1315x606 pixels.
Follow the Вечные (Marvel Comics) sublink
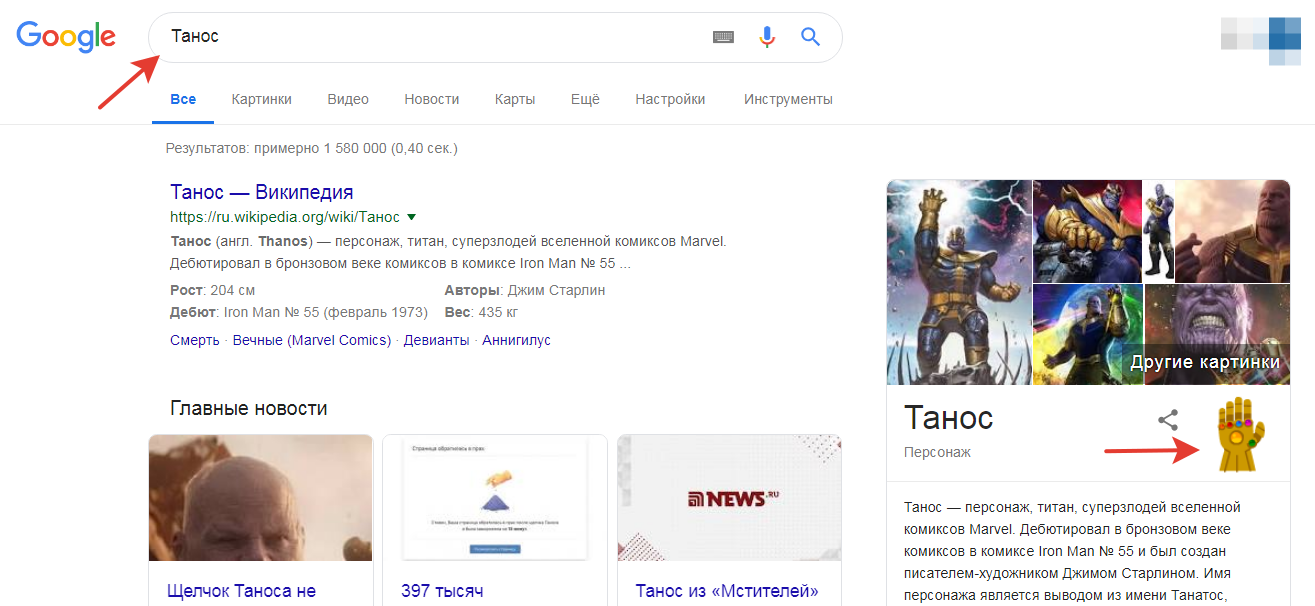coord(311,340)
